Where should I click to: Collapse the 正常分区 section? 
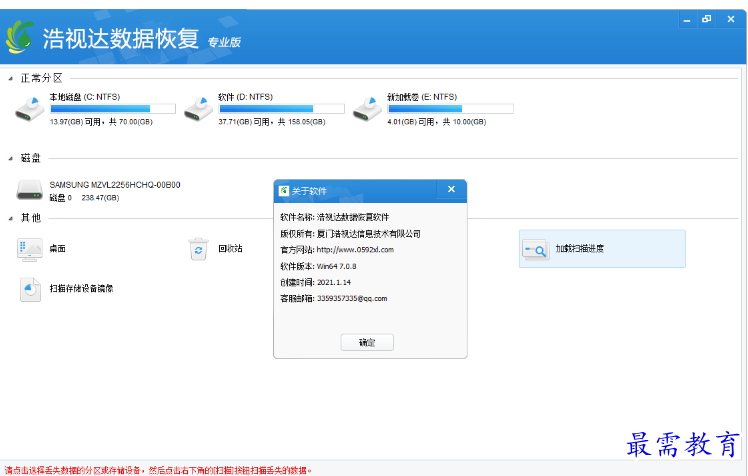10,79
